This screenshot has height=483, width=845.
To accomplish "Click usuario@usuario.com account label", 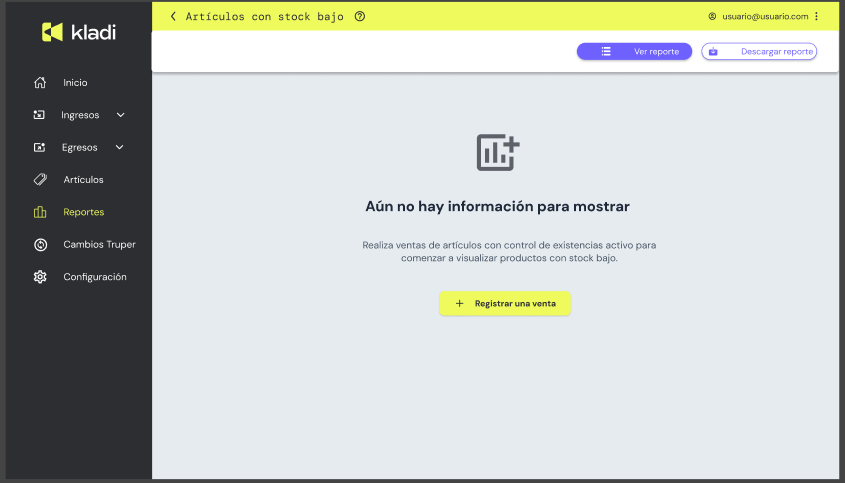I will pyautogui.click(x=765, y=16).
